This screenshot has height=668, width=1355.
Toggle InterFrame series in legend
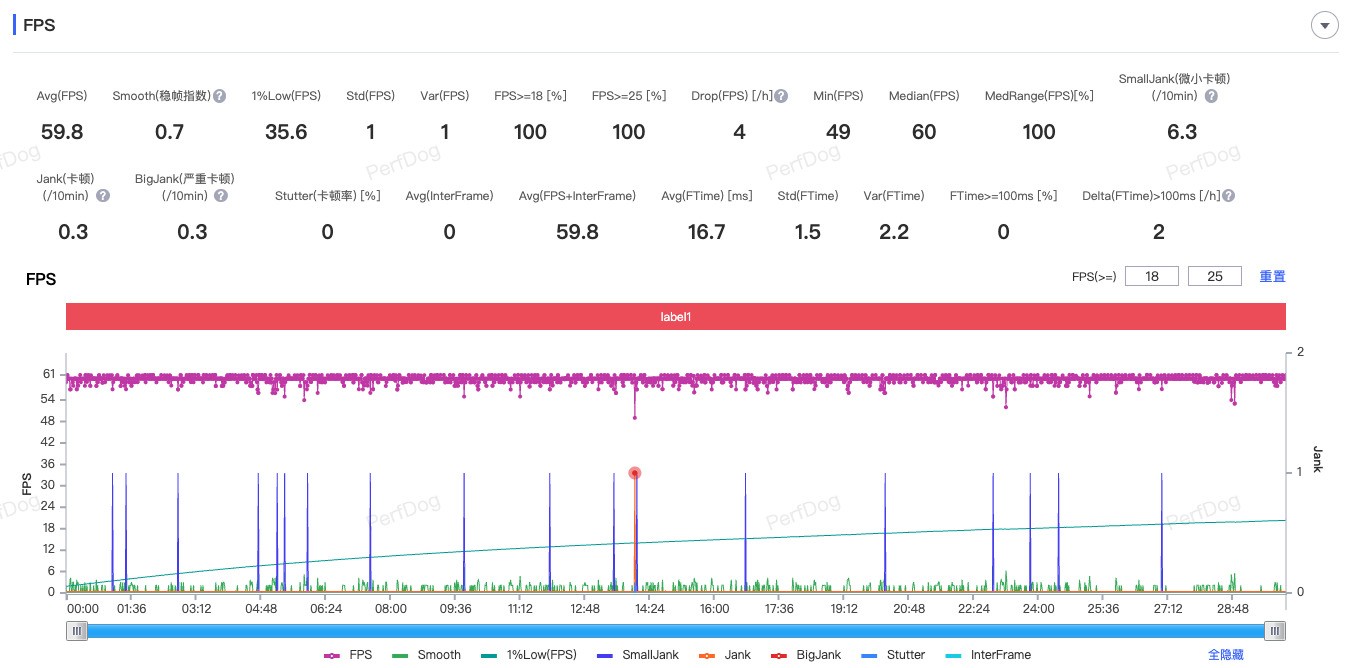[x=988, y=655]
